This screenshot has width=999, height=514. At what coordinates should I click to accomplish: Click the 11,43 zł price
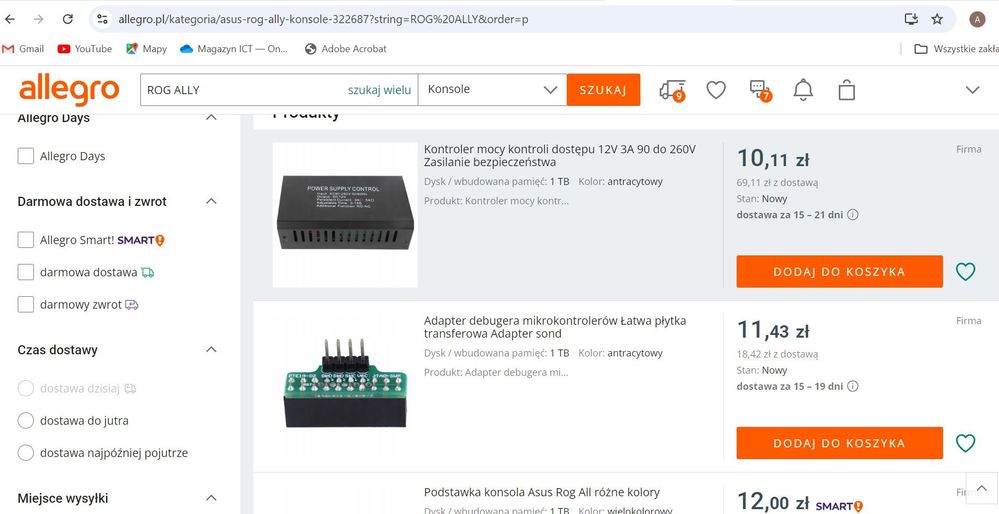(x=773, y=330)
